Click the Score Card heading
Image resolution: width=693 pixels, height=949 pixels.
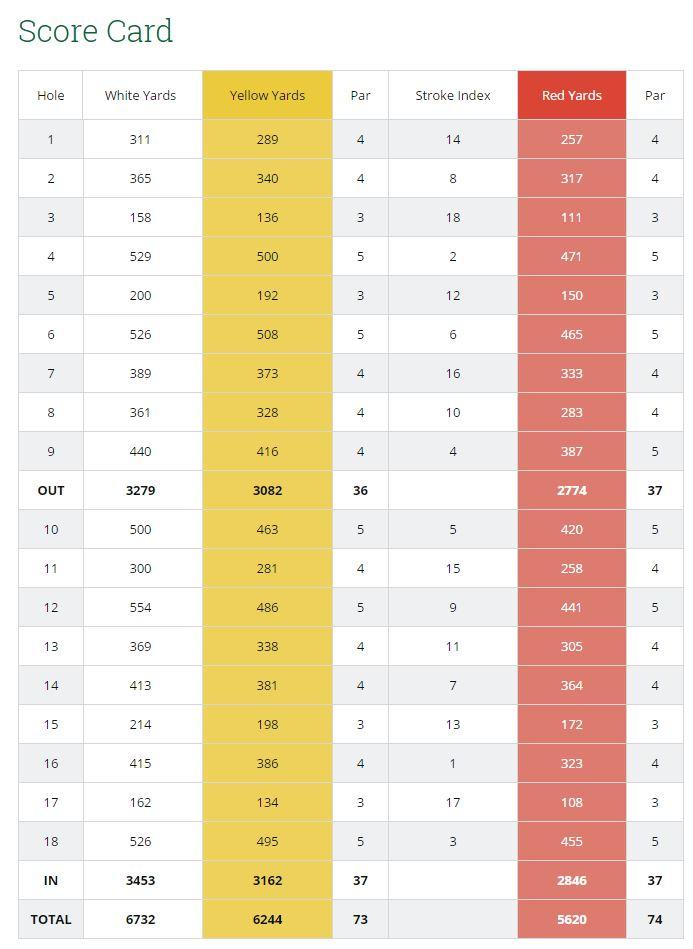(x=96, y=31)
